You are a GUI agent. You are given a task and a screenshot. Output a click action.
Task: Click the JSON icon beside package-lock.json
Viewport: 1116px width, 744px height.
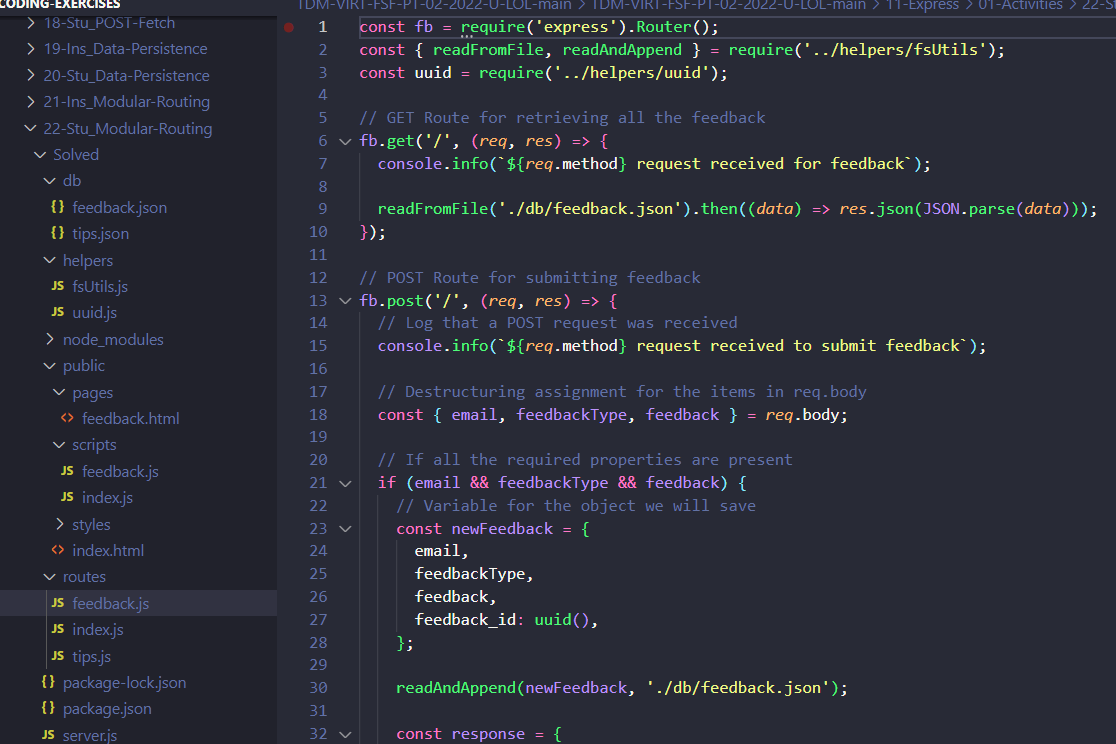[48, 682]
